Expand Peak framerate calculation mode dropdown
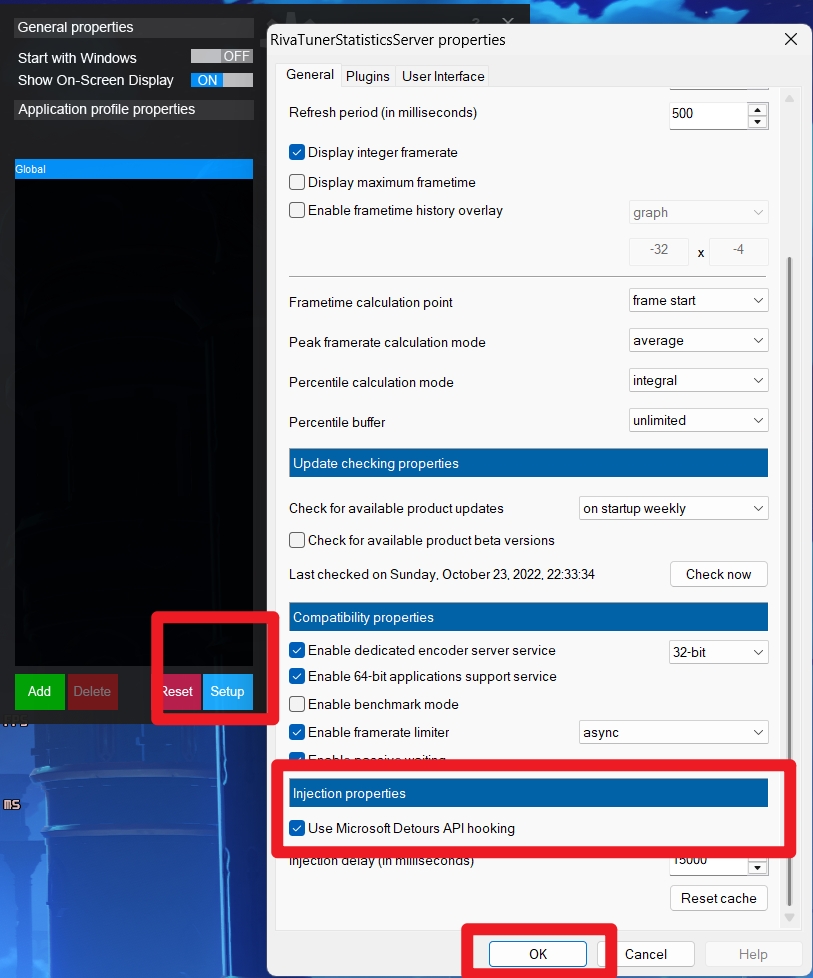This screenshot has height=978, width=813. 698,341
